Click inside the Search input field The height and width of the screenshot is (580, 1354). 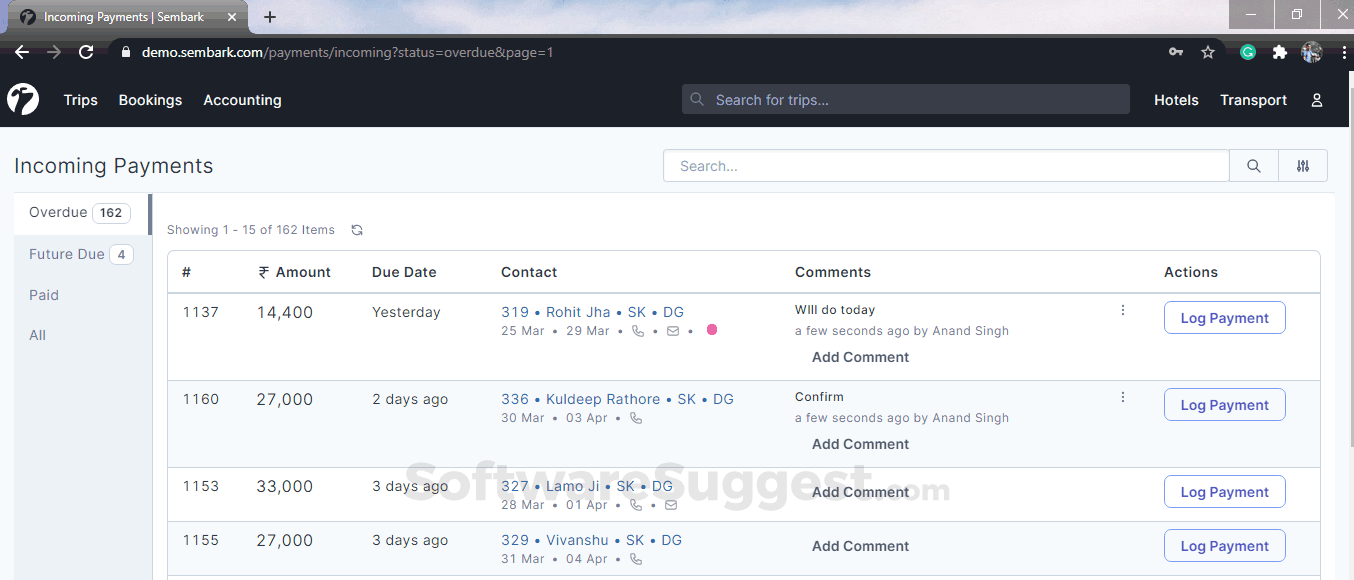point(945,165)
